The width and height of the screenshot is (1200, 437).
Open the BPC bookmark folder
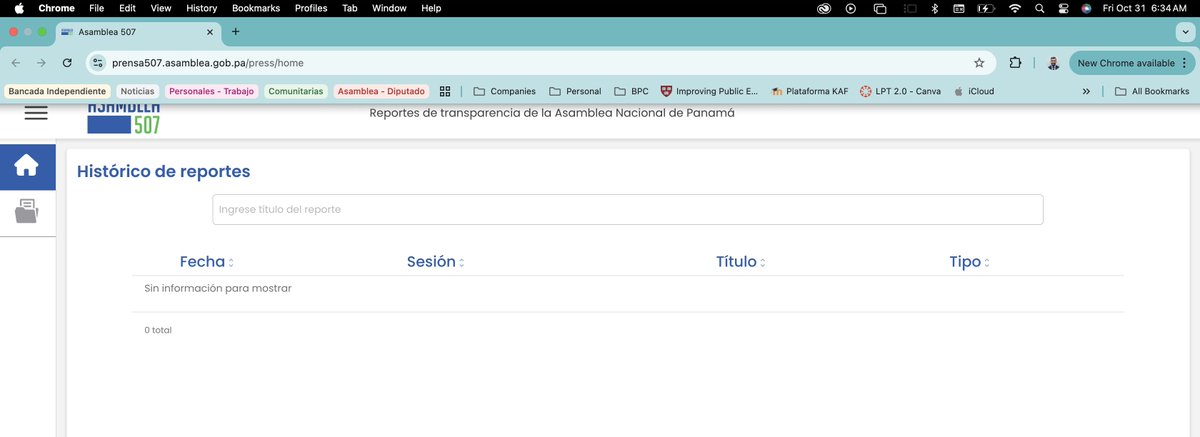click(x=631, y=91)
